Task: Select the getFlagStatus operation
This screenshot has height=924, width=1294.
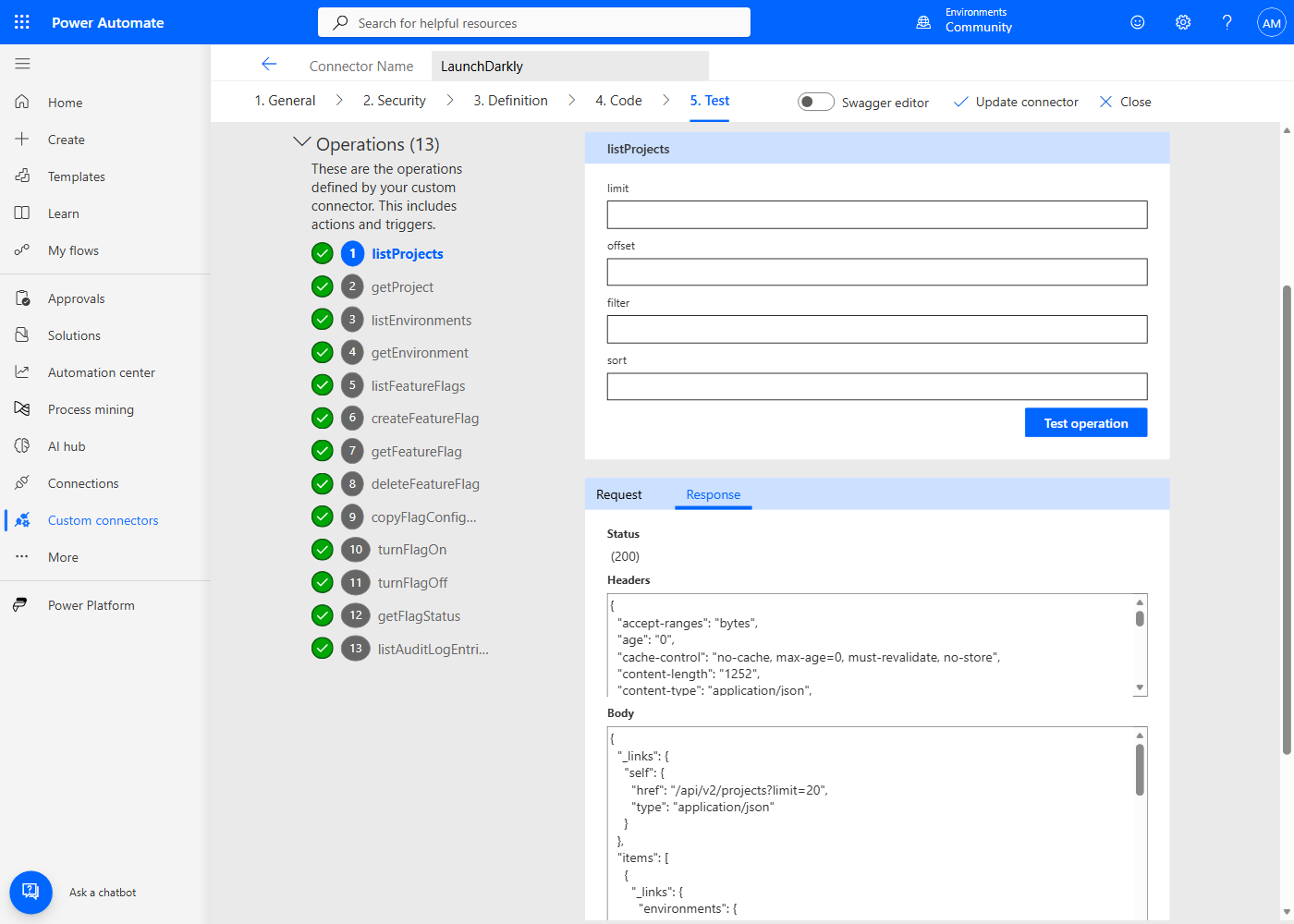Action: (x=419, y=616)
